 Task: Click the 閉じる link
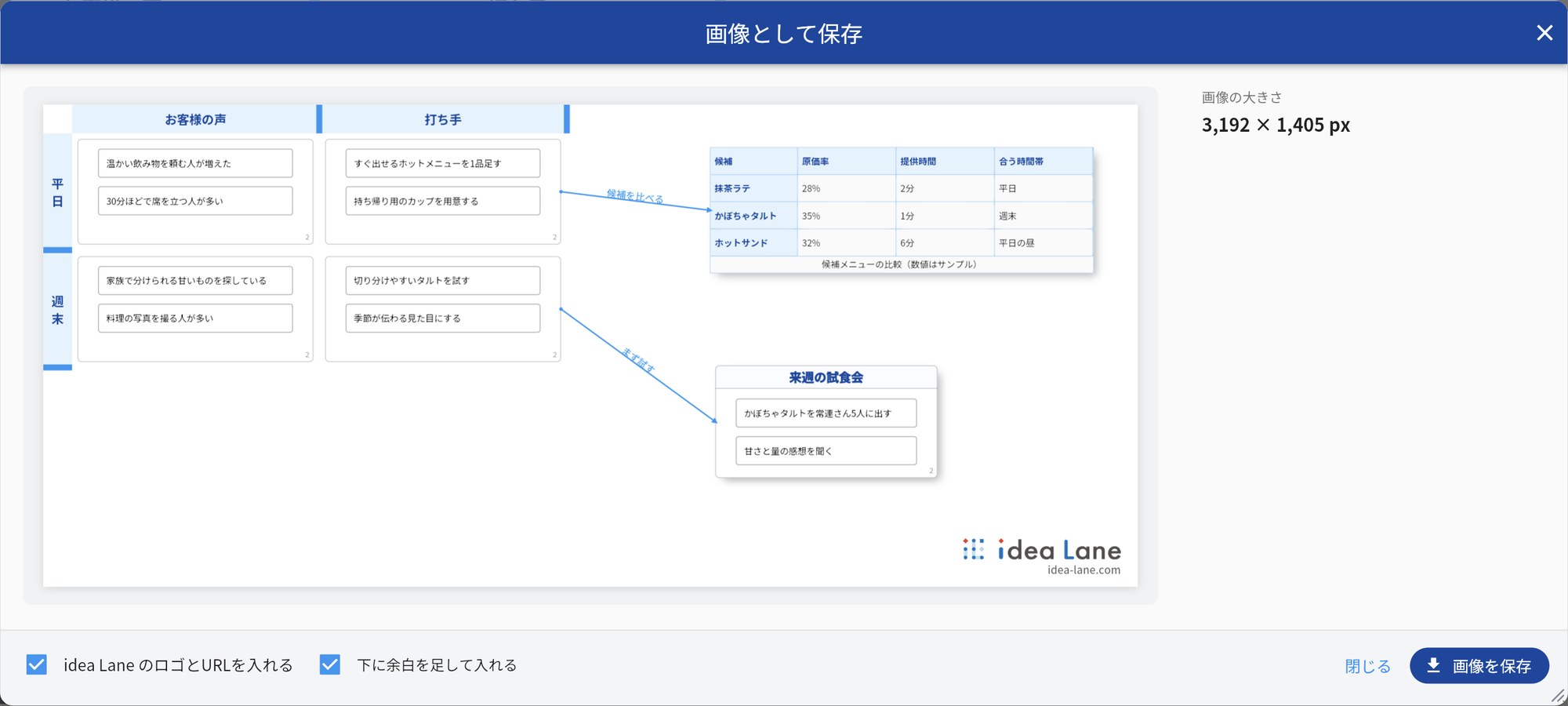1367,666
